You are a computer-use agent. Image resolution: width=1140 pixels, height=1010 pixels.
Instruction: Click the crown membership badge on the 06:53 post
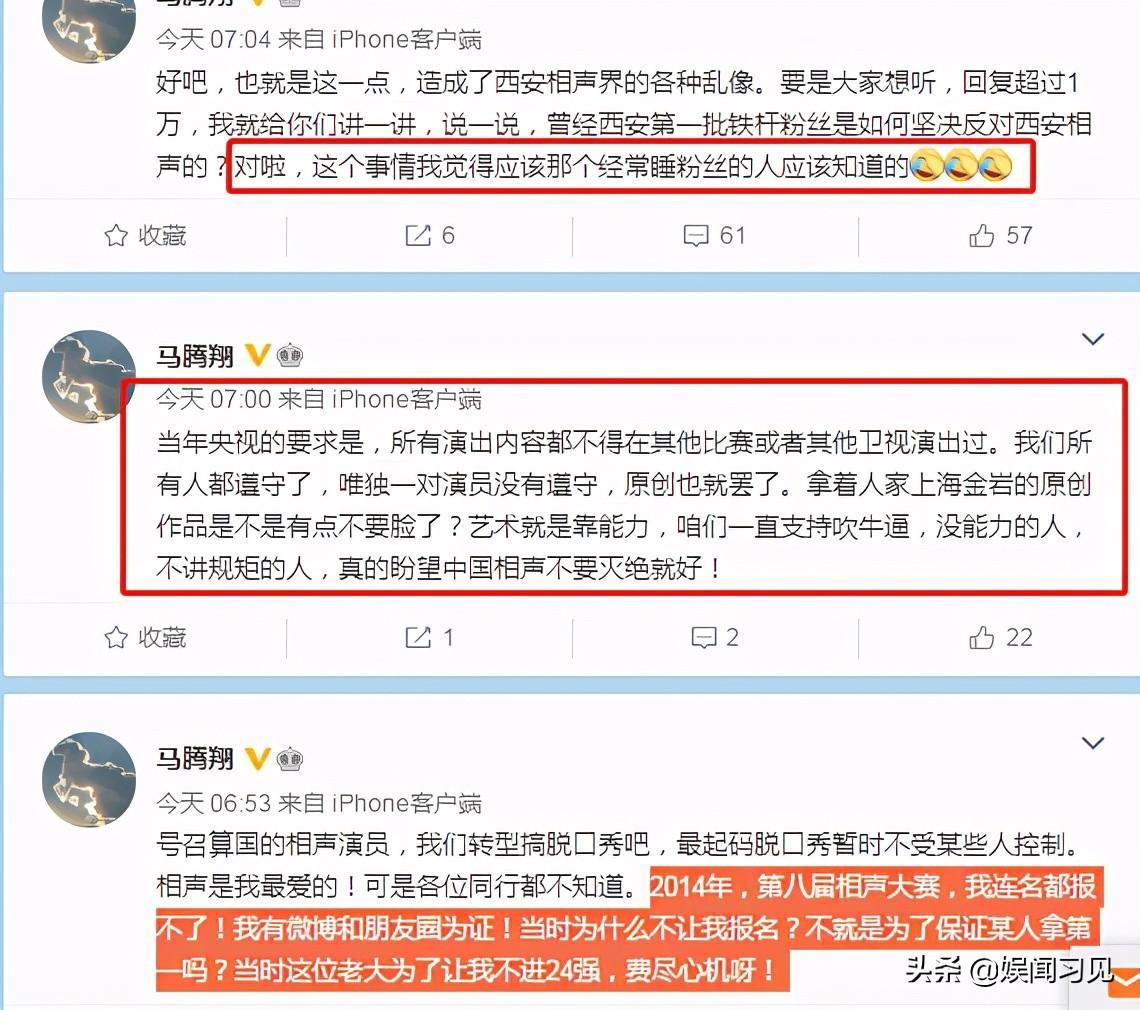(x=289, y=759)
